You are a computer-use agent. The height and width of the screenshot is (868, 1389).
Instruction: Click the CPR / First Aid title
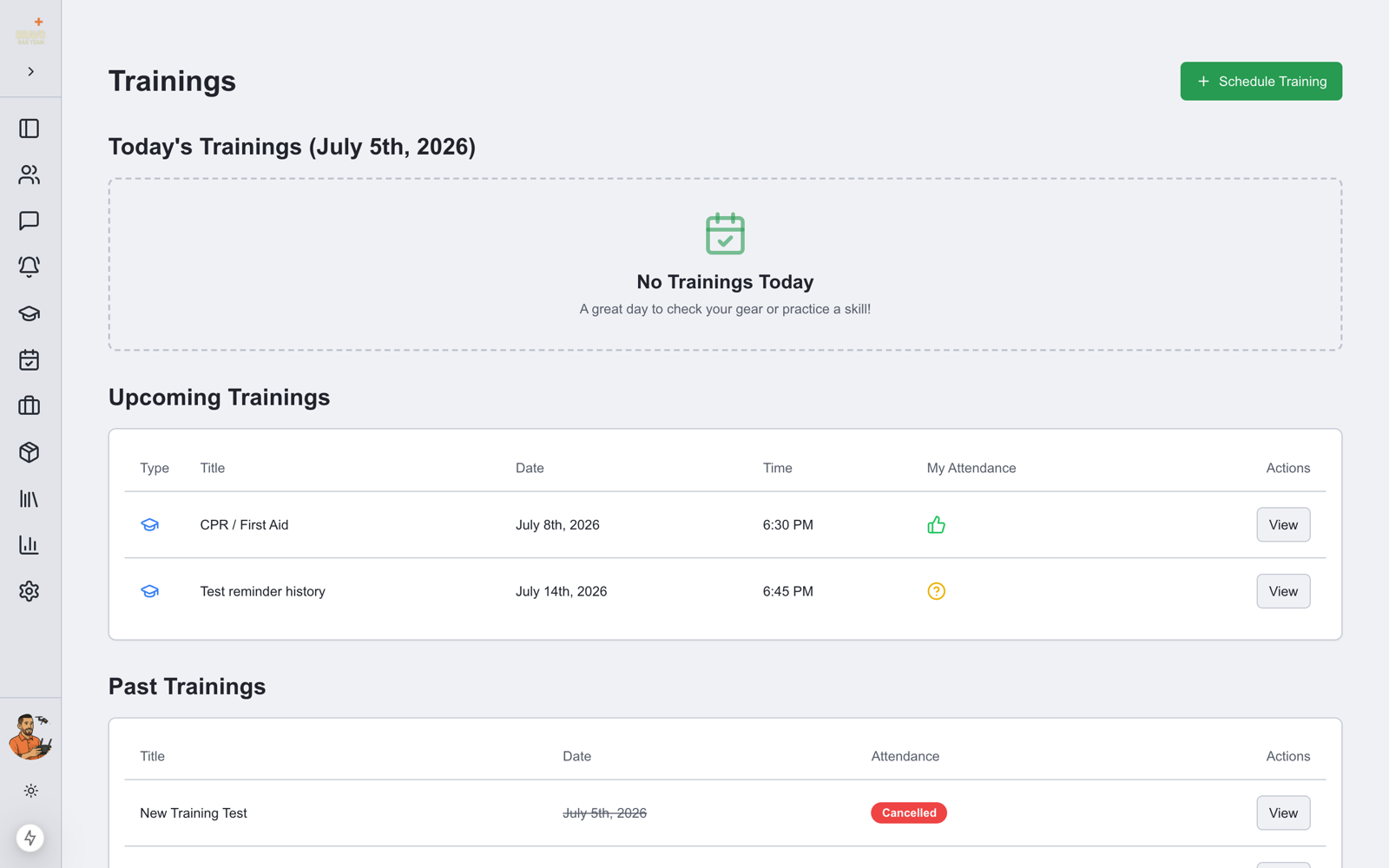click(x=244, y=525)
